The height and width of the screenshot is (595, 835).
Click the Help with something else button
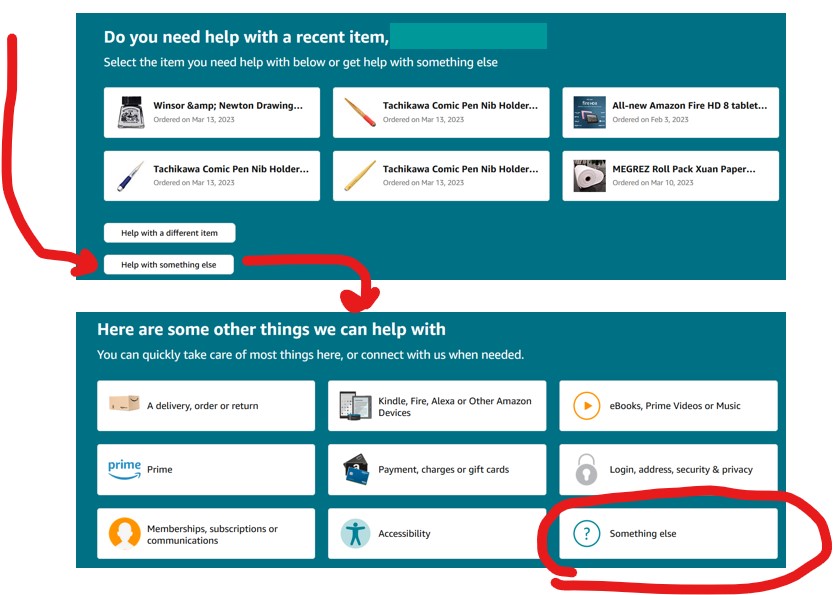pos(169,264)
